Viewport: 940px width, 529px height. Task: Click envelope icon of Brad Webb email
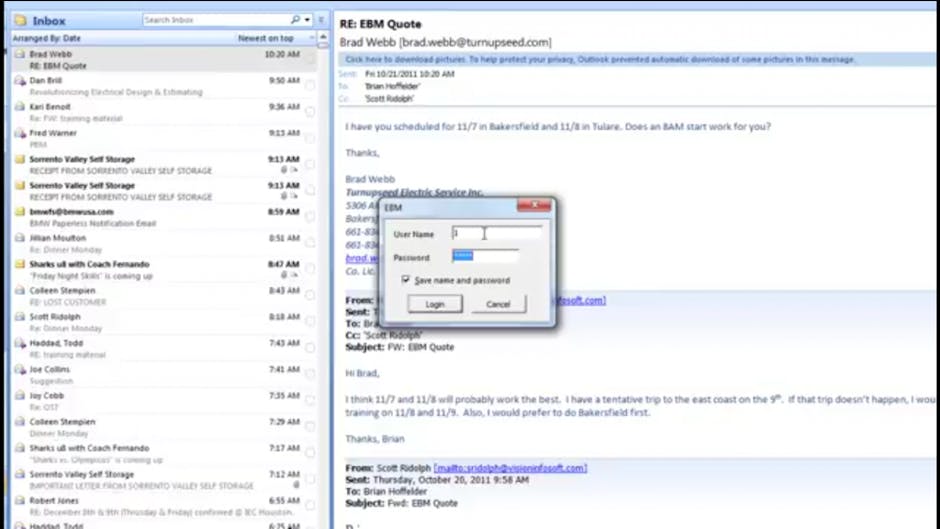[20, 54]
